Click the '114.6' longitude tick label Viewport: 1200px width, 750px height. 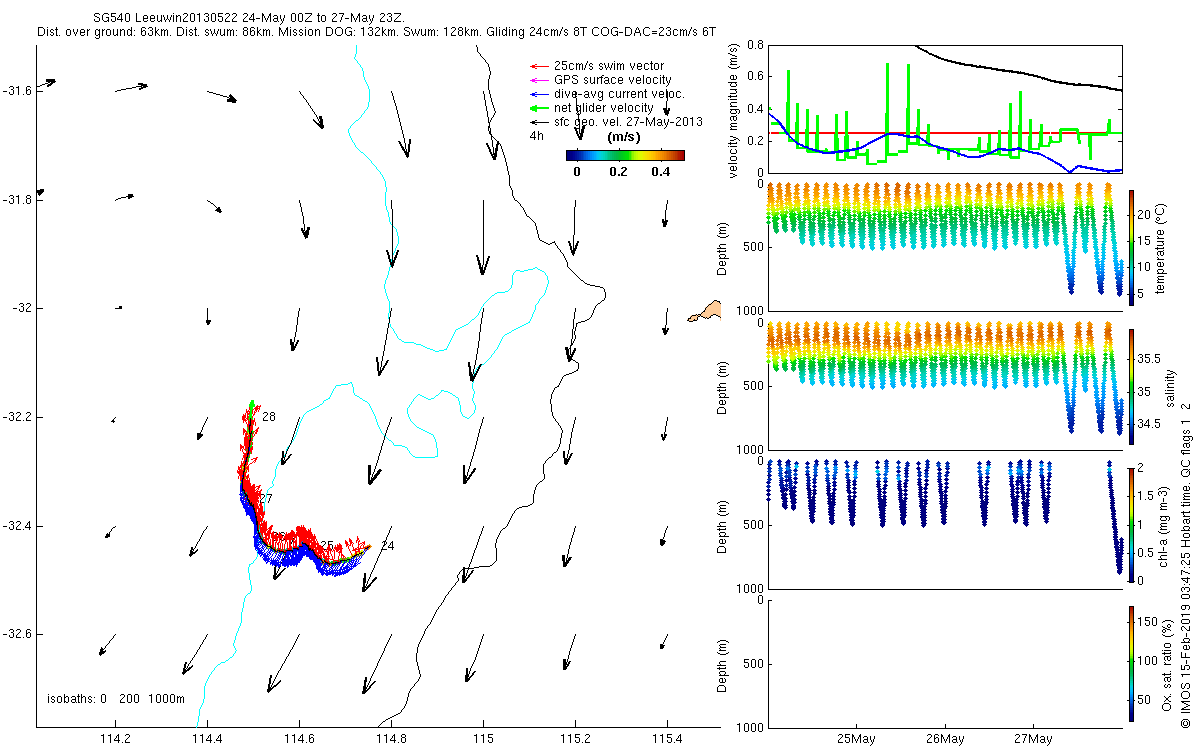tap(299, 740)
